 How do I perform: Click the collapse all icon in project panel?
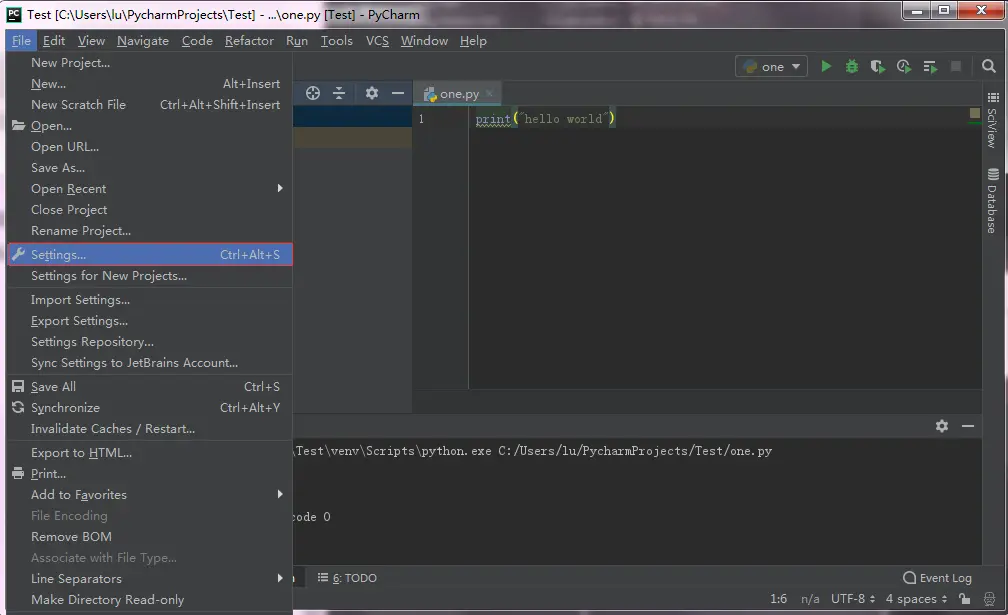(339, 93)
